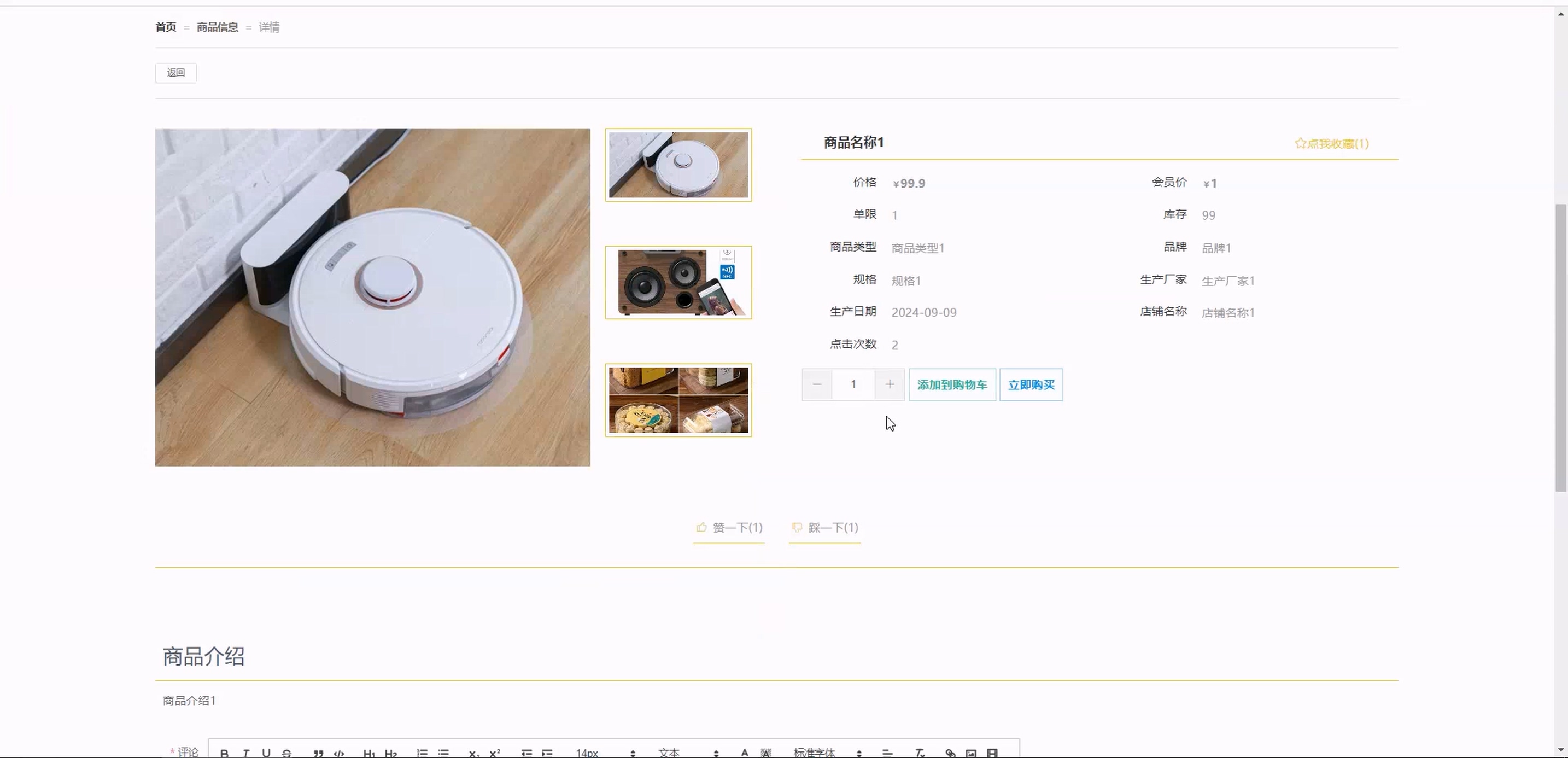The image size is (1568, 758).
Task: Open the 文本 paragraph style dropdown
Action: click(688, 753)
